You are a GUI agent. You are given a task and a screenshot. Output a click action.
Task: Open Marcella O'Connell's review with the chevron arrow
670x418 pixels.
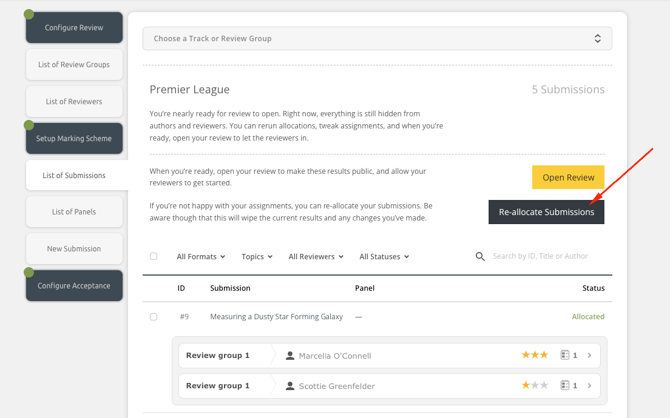pyautogui.click(x=590, y=355)
